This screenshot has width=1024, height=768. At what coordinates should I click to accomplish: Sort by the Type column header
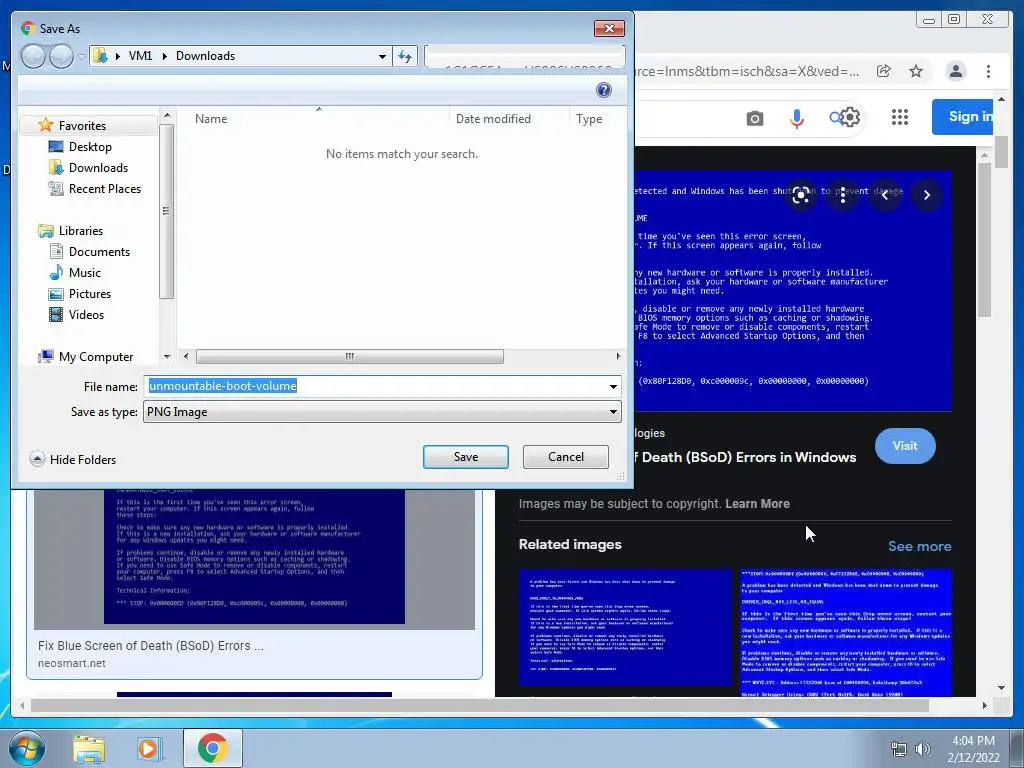(589, 119)
